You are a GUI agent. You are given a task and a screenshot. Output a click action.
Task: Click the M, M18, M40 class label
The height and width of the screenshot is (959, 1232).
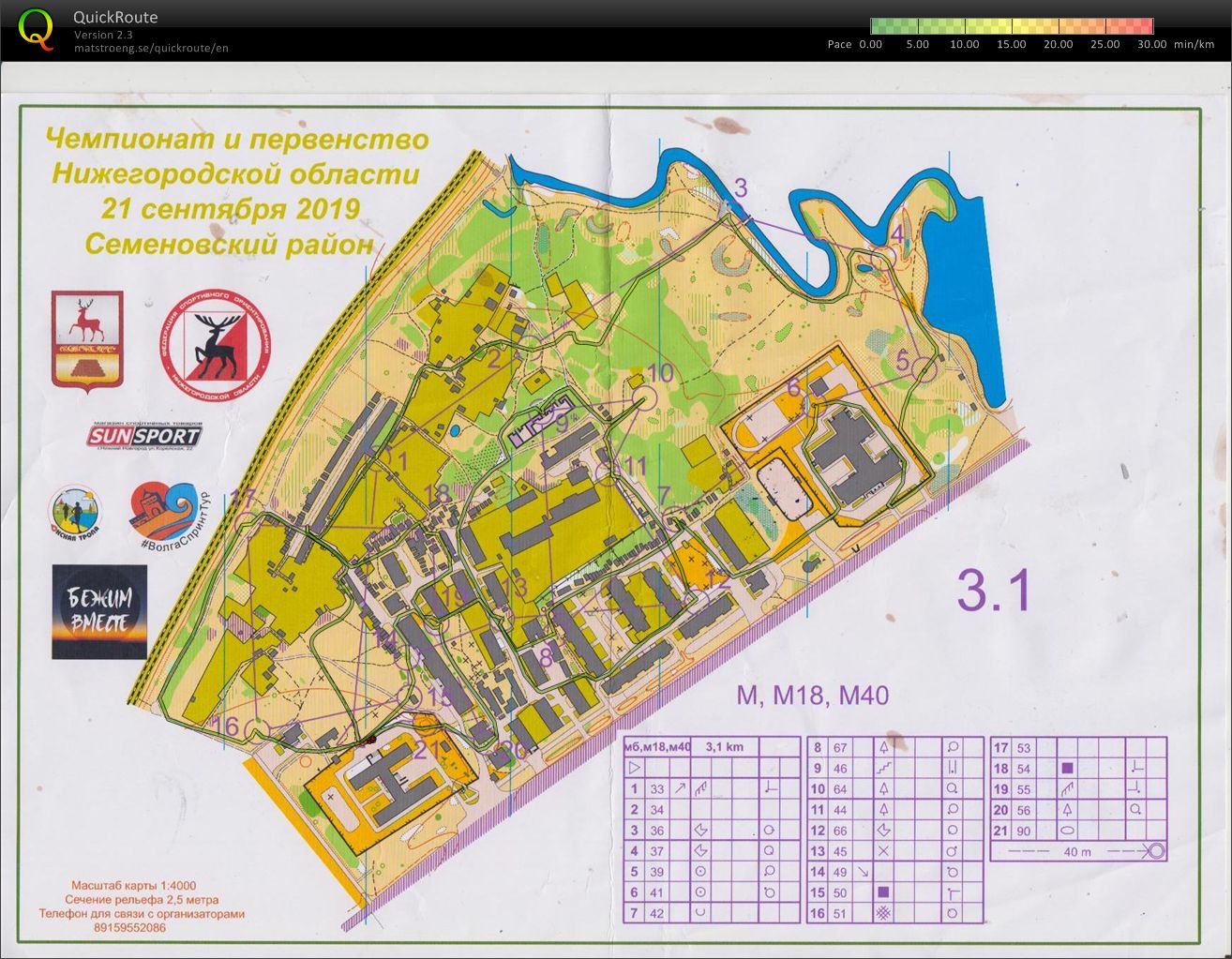(x=812, y=695)
